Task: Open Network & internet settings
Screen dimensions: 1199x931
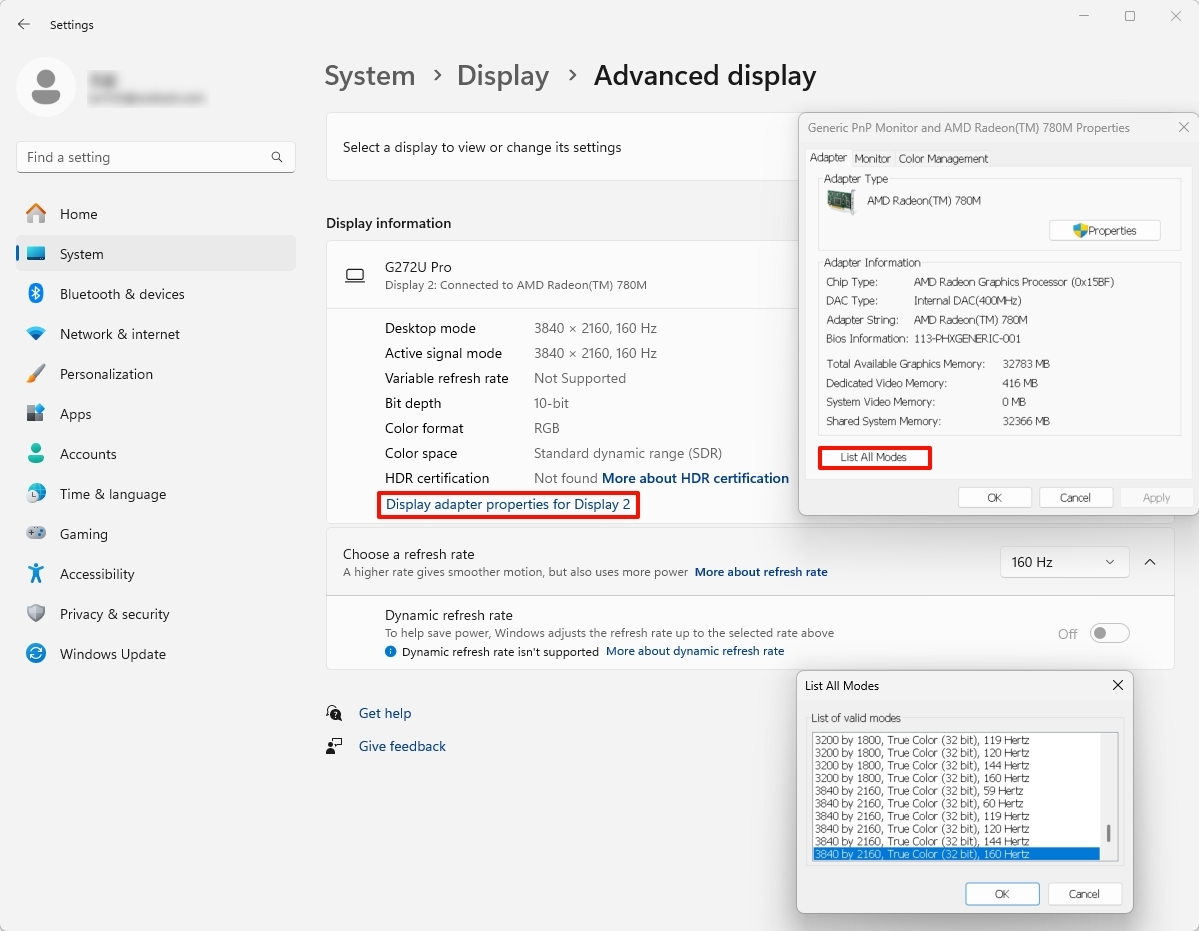Action: coord(119,334)
